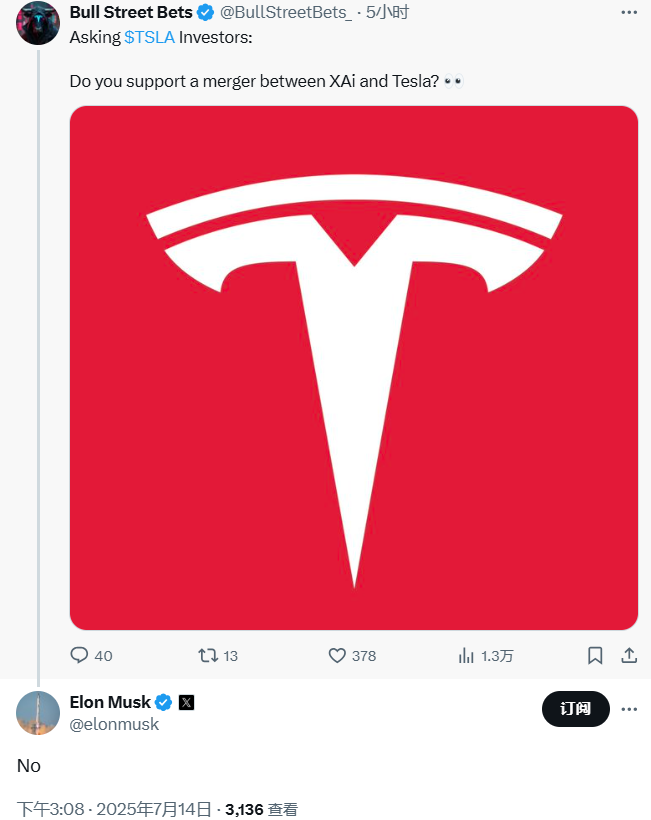
Task: Bookmark the Bull Street Bets tweet
Action: [595, 655]
